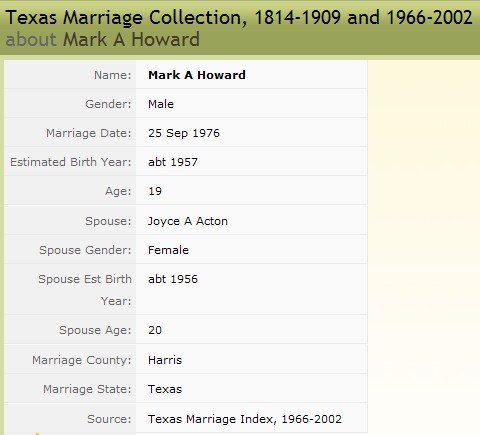Click the Gender value Male

tap(161, 104)
